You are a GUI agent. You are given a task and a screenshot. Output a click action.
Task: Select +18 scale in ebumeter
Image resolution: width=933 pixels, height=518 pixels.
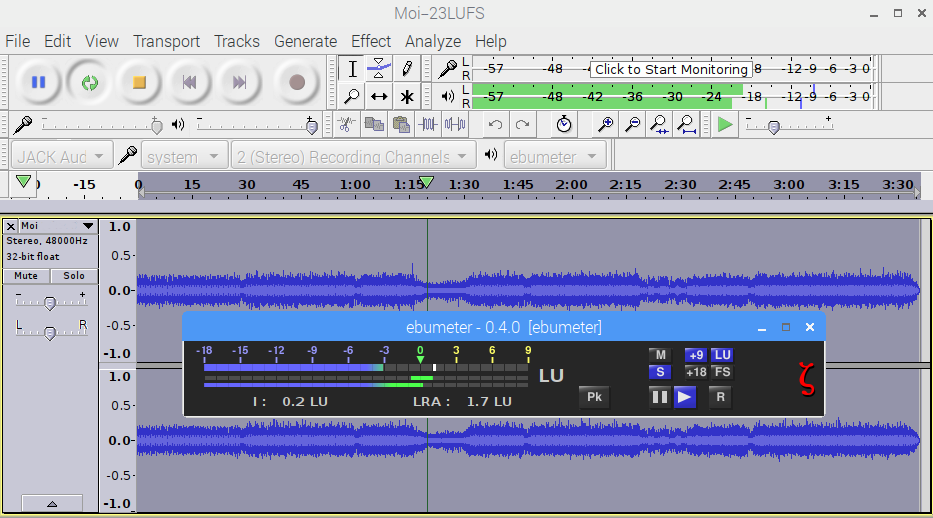click(696, 372)
